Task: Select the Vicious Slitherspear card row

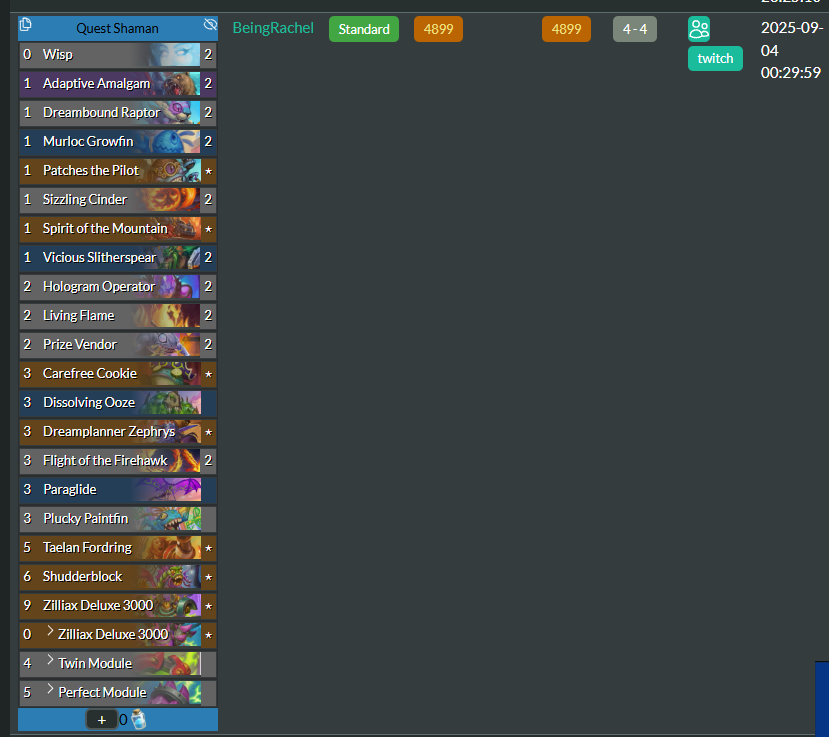Action: [118, 257]
